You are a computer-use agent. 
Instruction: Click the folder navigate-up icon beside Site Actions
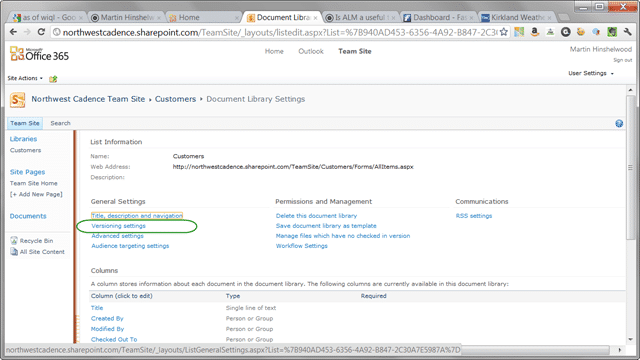[x=53, y=79]
